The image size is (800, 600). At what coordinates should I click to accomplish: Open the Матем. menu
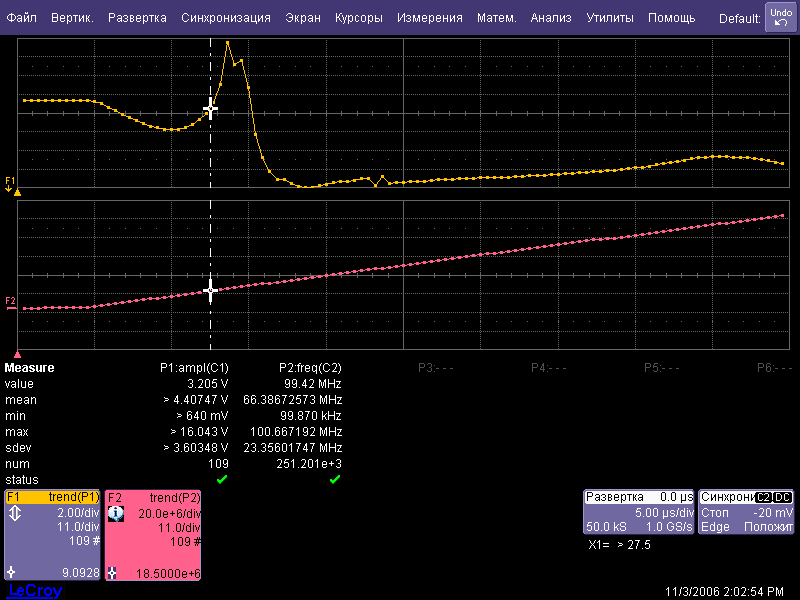(496, 18)
